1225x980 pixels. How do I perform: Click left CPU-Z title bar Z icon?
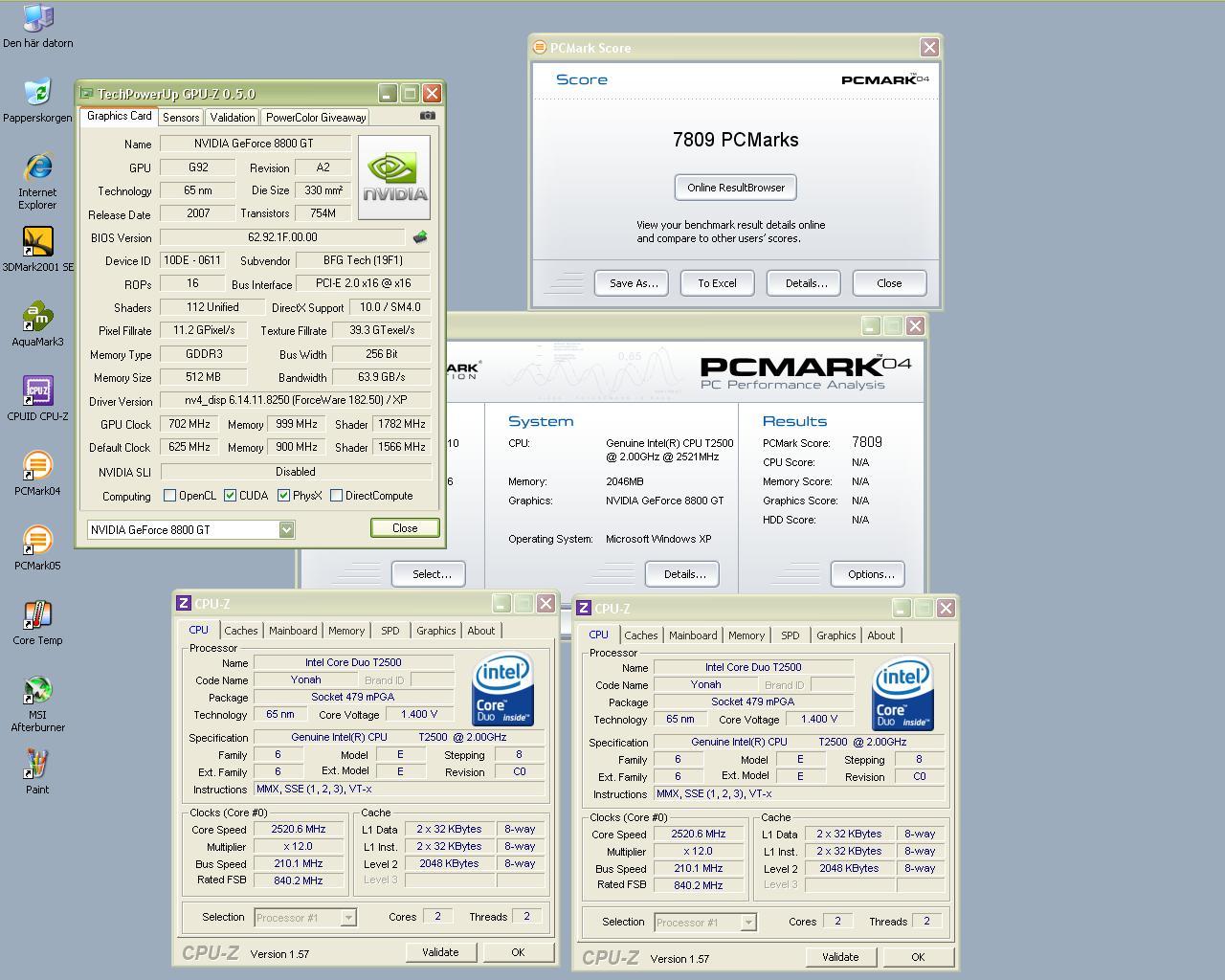click(x=184, y=603)
